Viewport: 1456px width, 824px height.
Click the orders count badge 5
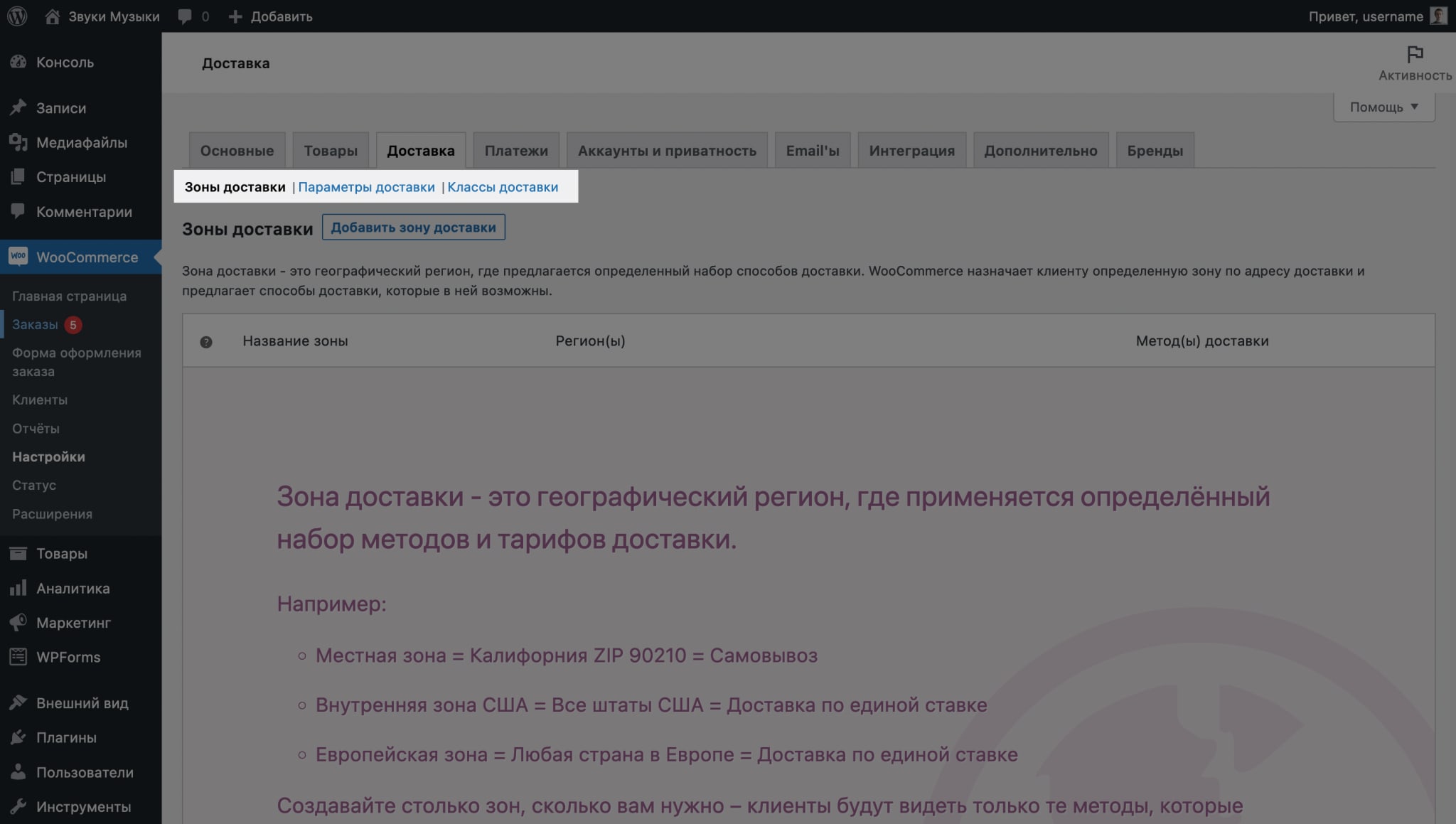(73, 325)
